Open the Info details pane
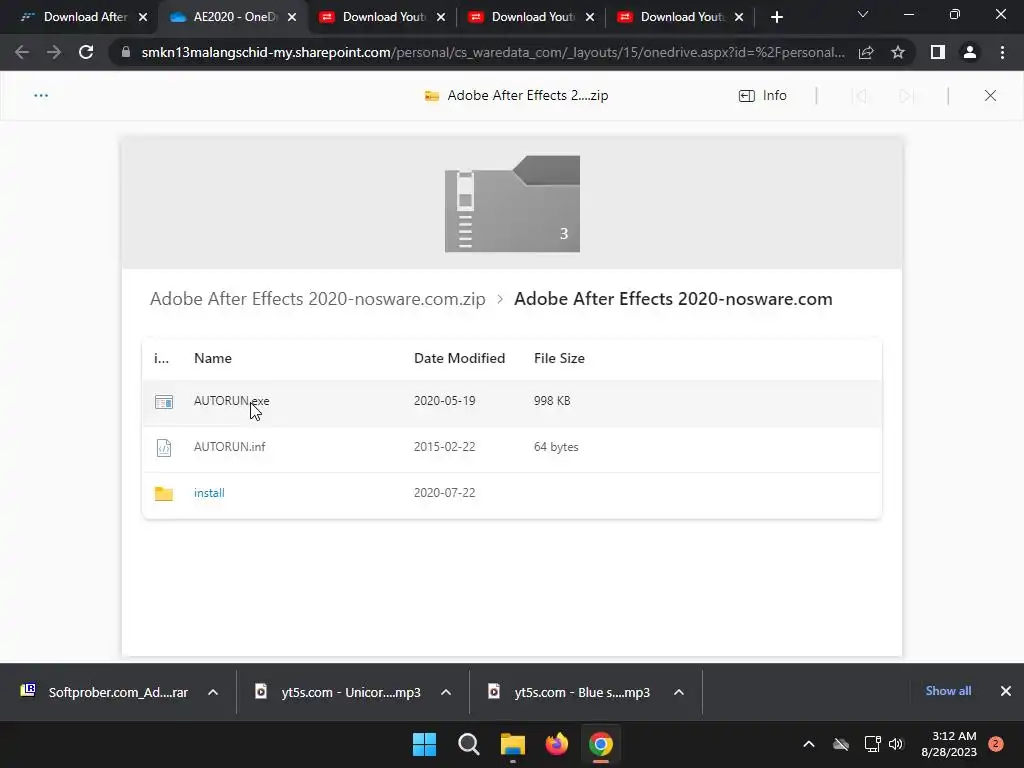Image resolution: width=1024 pixels, height=768 pixels. 763,95
